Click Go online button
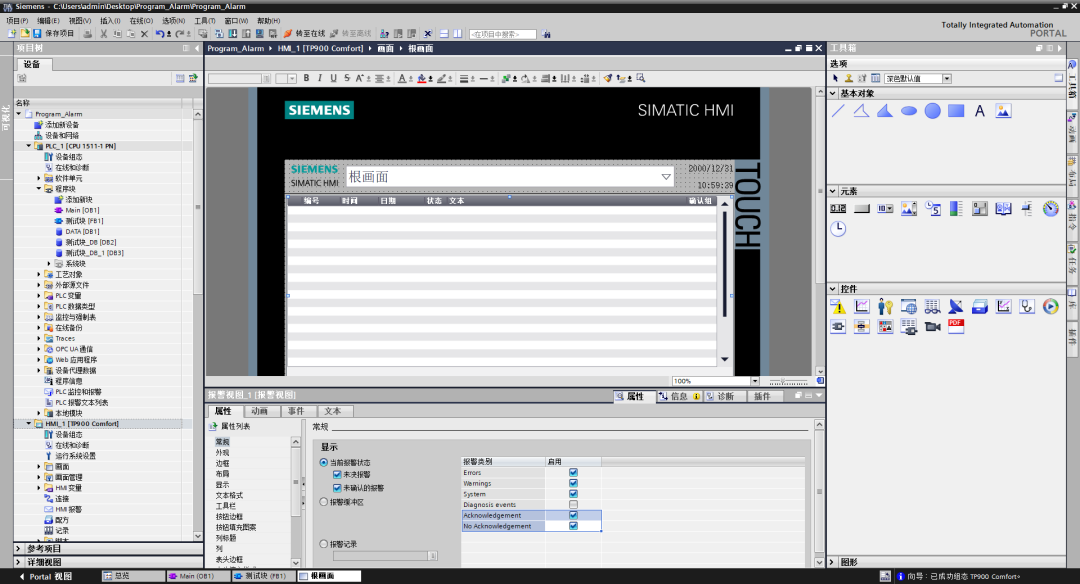Screen dimensions: 1080x584 pyautogui.click(x=304, y=33)
